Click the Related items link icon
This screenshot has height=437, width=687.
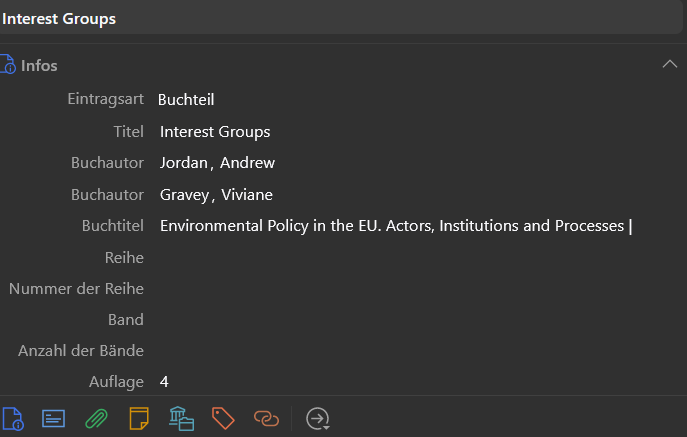[266, 418]
